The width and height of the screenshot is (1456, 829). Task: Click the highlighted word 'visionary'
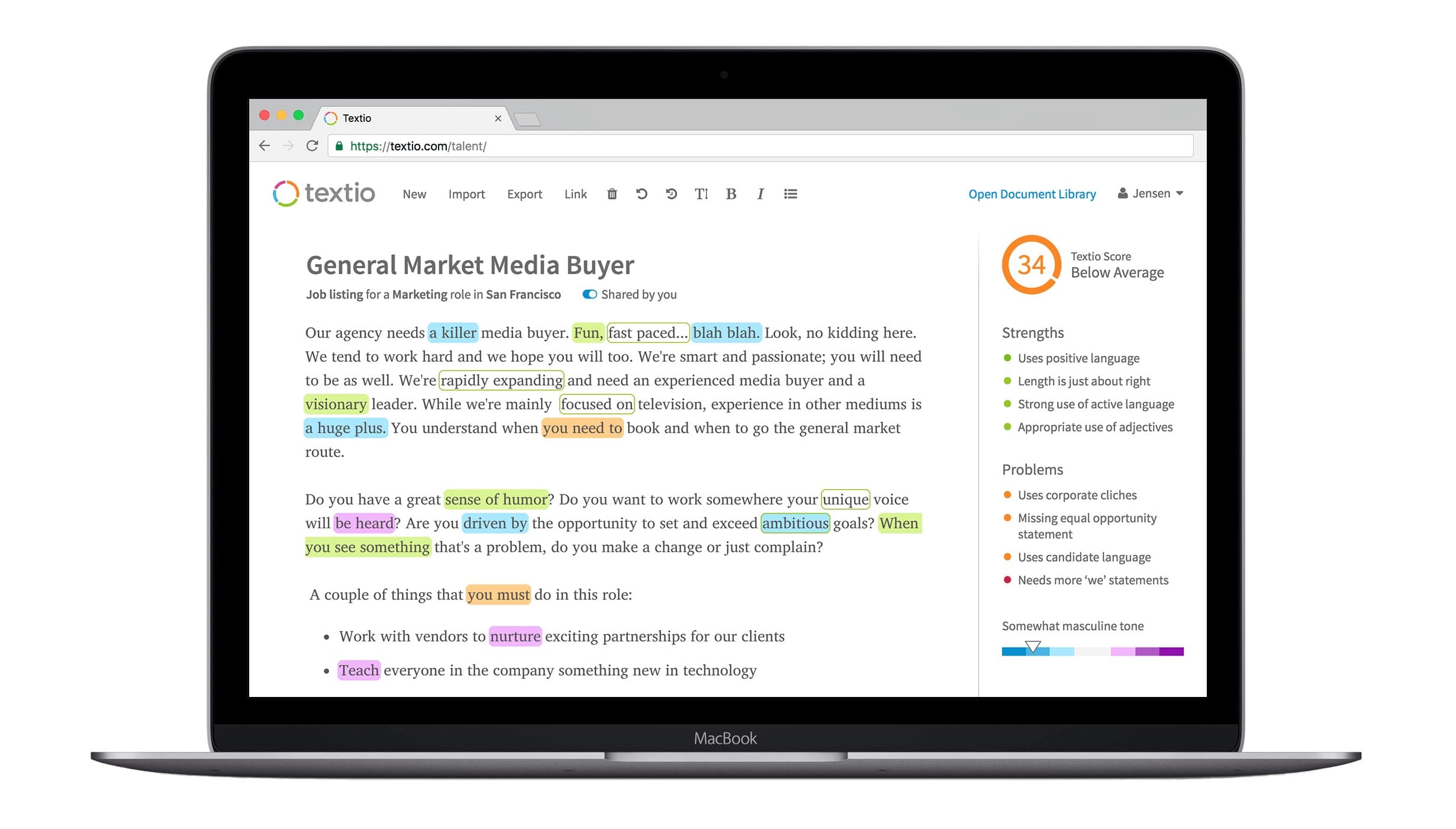coord(336,404)
